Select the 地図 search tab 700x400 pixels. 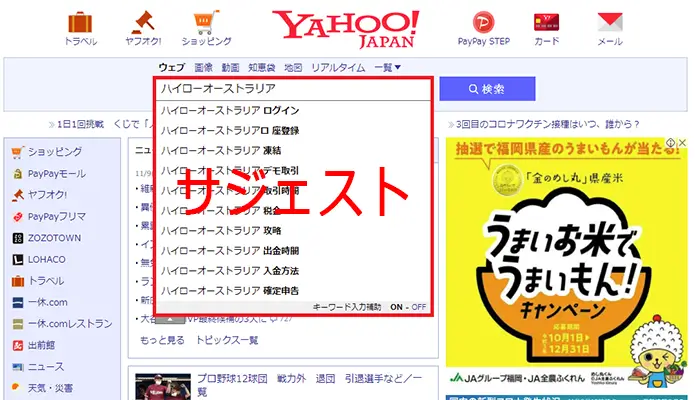click(293, 67)
